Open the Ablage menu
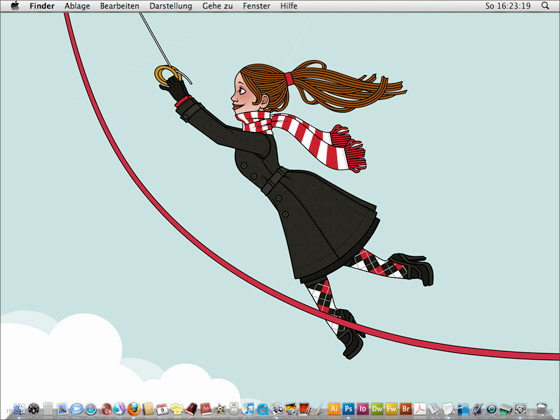 click(77, 6)
